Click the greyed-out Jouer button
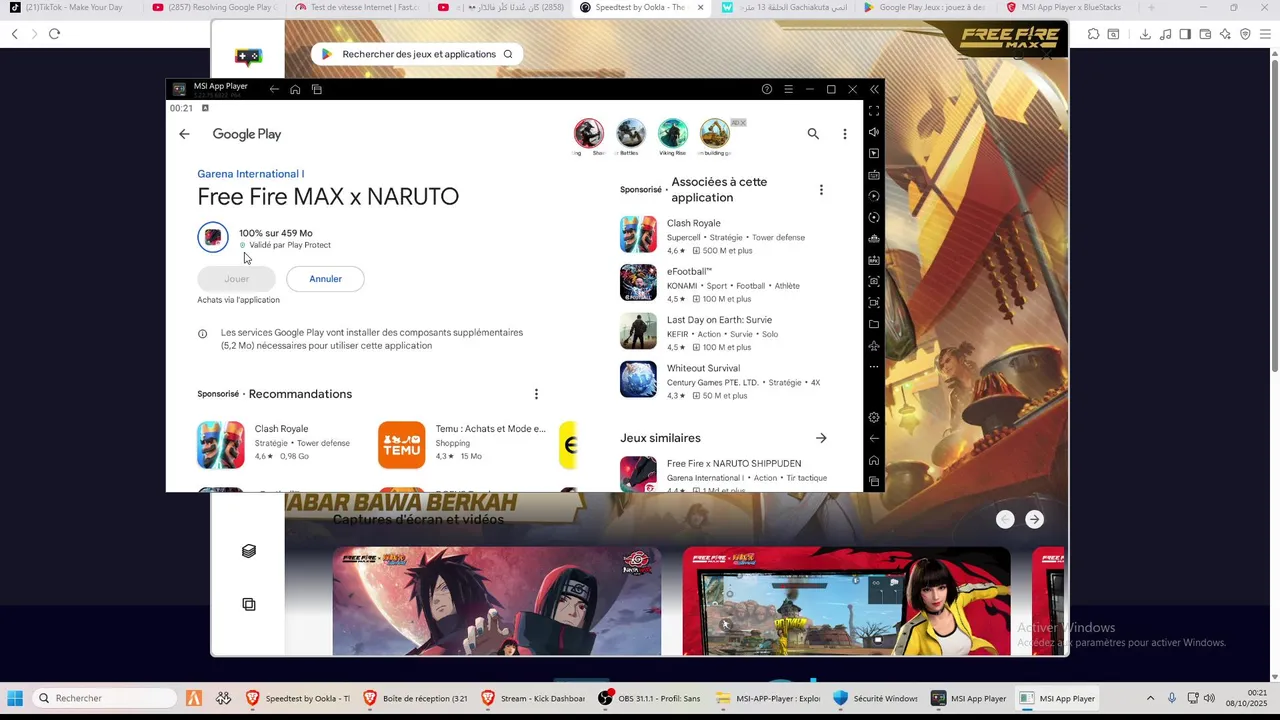Screen dimensions: 1280x720 236,279
